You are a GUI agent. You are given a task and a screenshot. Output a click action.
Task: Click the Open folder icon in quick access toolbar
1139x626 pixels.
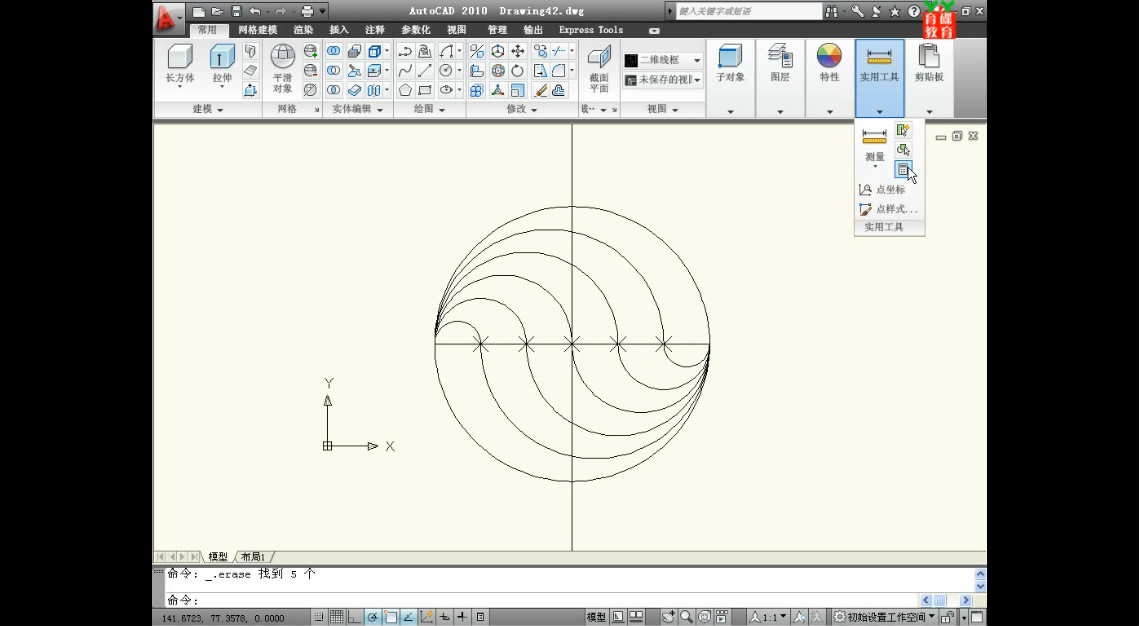tap(216, 11)
